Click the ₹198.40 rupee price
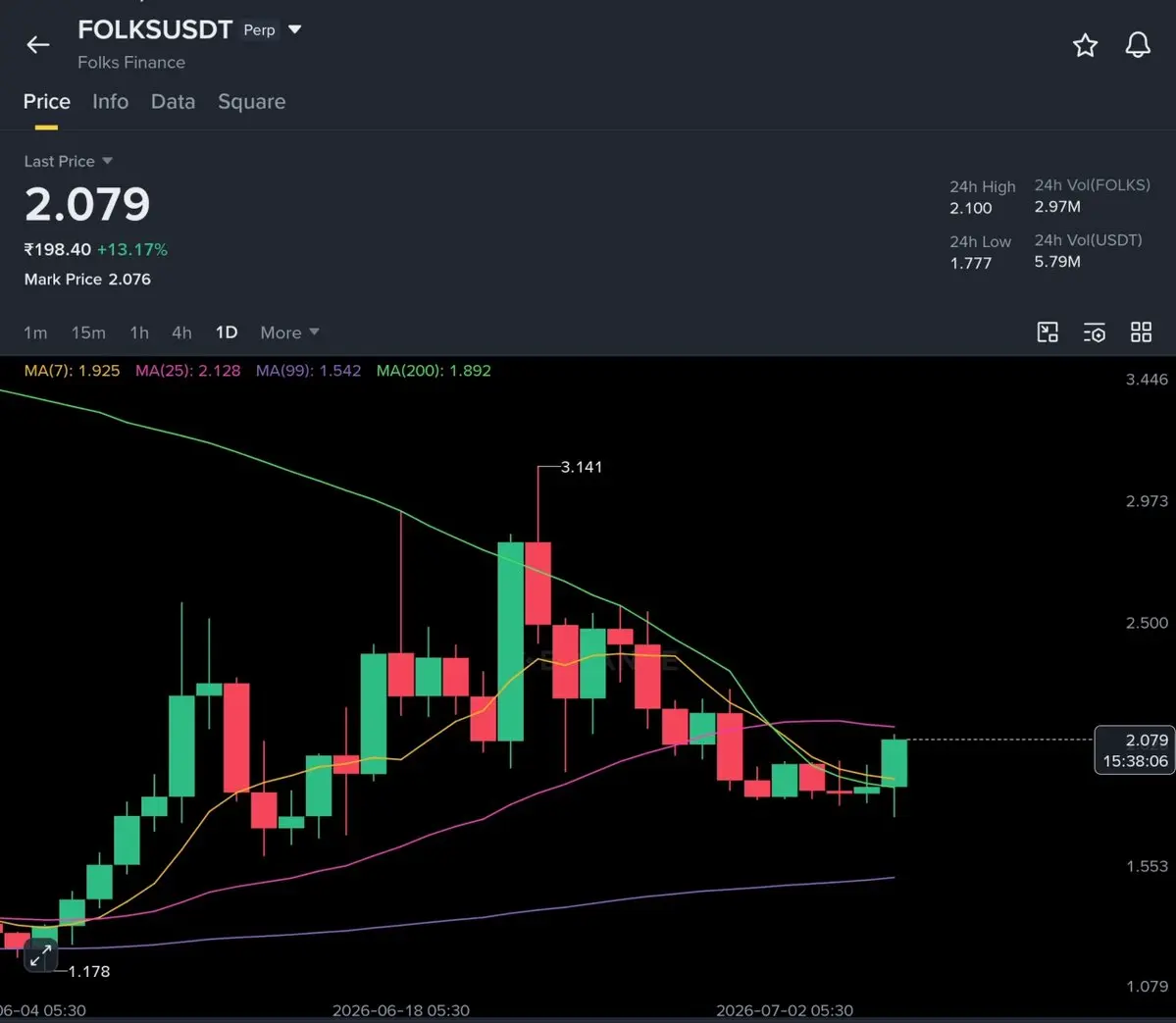Viewport: 1176px width, 1023px height. pos(57,249)
